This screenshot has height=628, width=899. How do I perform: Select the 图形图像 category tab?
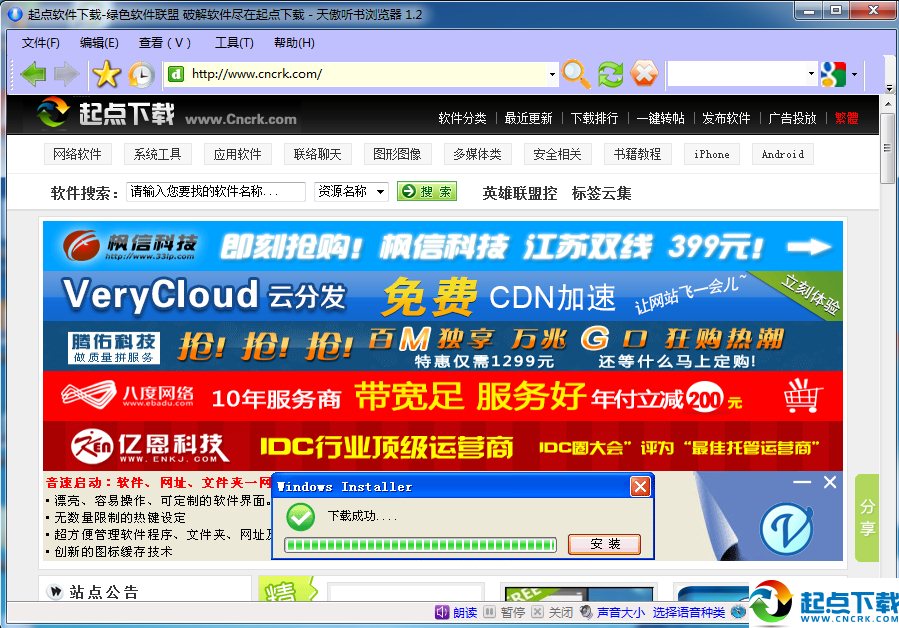coord(397,154)
